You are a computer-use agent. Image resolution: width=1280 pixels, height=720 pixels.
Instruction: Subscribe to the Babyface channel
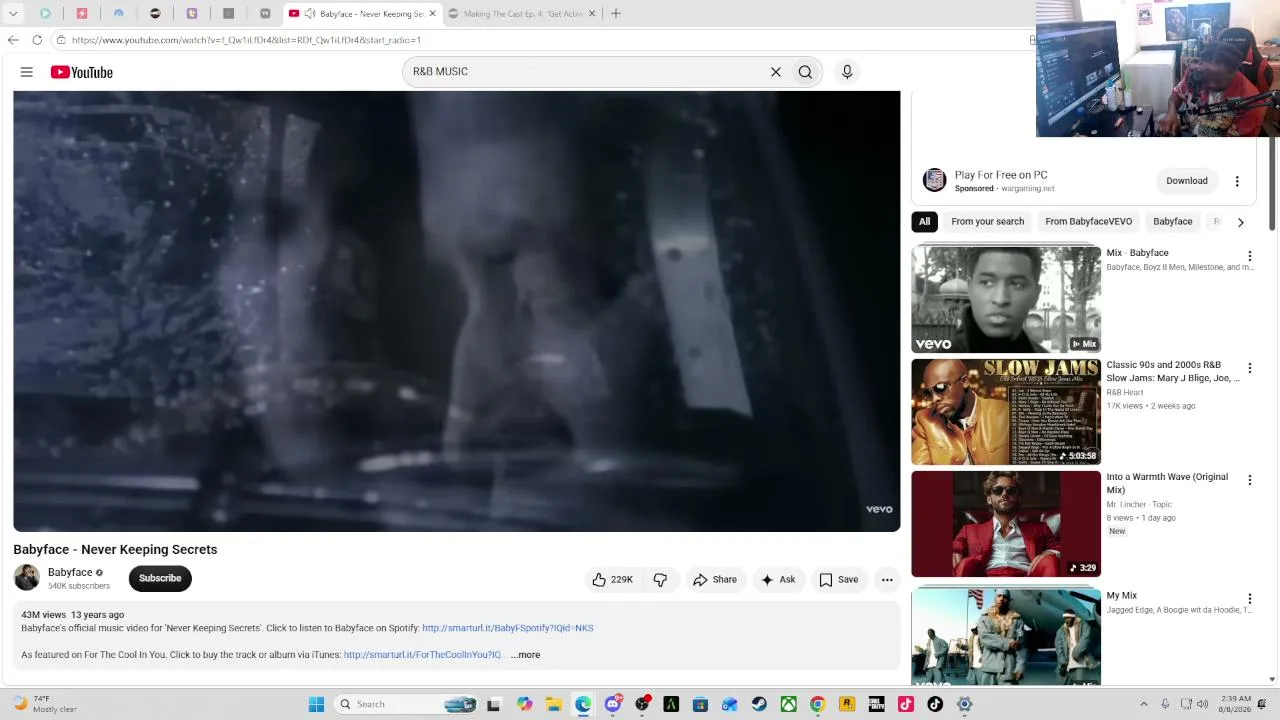160,578
